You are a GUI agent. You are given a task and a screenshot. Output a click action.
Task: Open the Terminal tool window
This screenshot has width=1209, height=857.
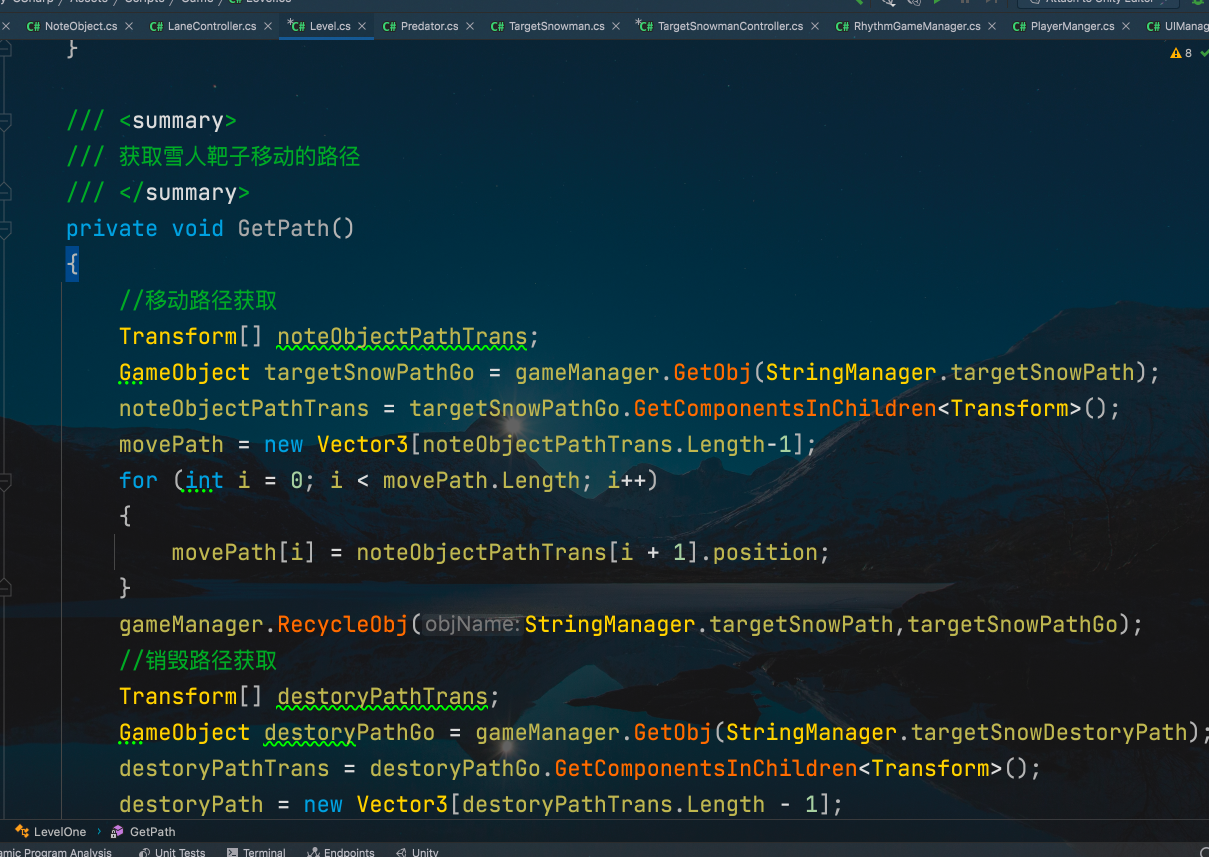coord(256,852)
